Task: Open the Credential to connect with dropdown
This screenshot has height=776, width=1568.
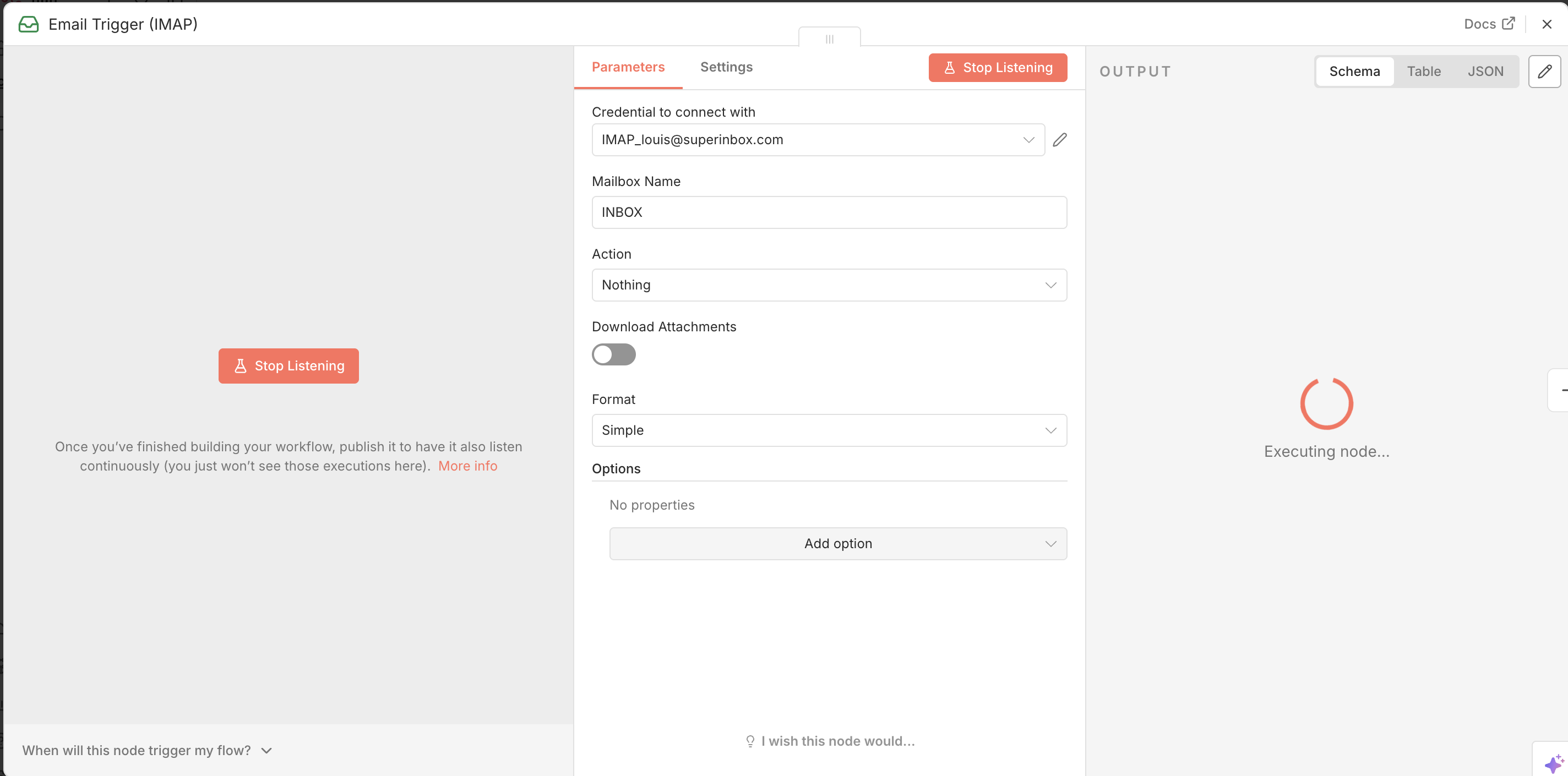Action: point(818,140)
